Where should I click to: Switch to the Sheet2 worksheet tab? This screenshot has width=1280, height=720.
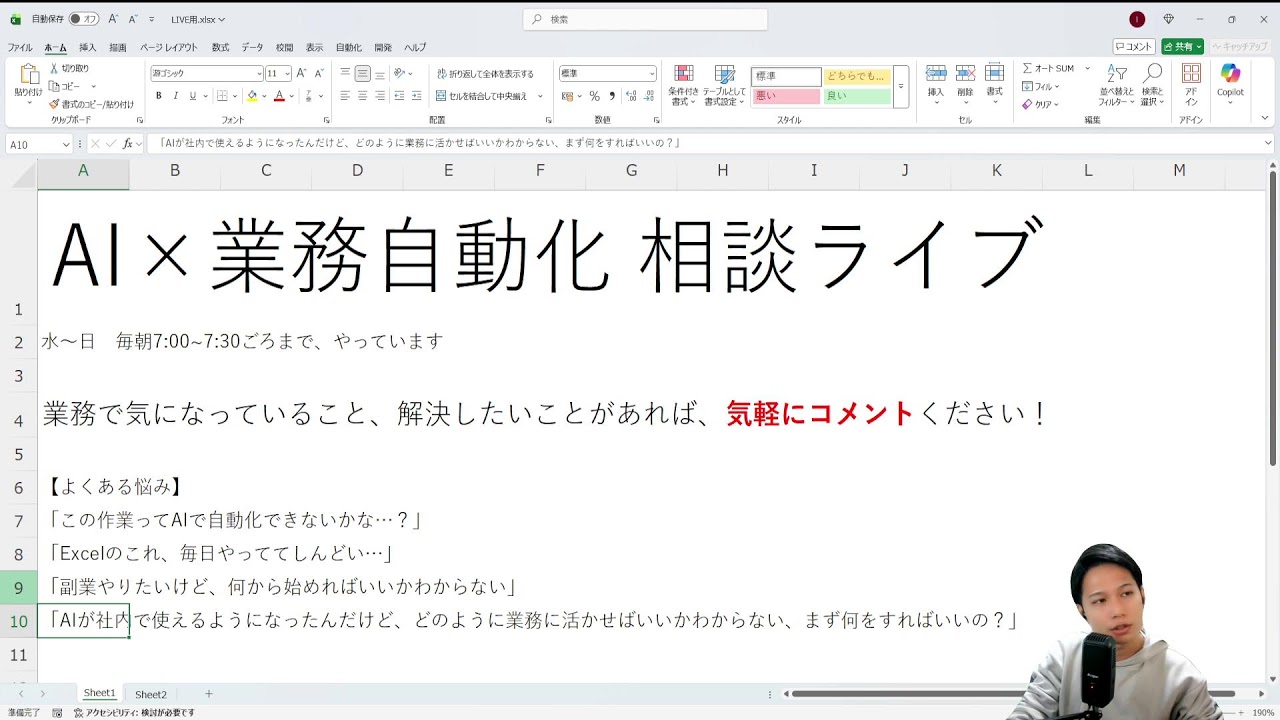151,694
